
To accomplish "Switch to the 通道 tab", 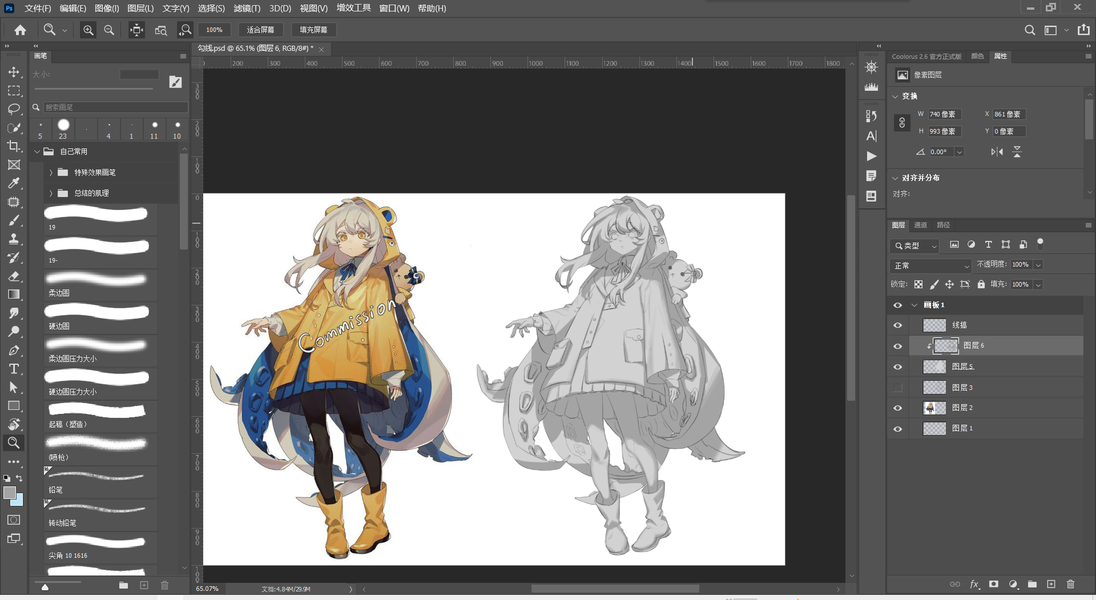I will pos(921,225).
